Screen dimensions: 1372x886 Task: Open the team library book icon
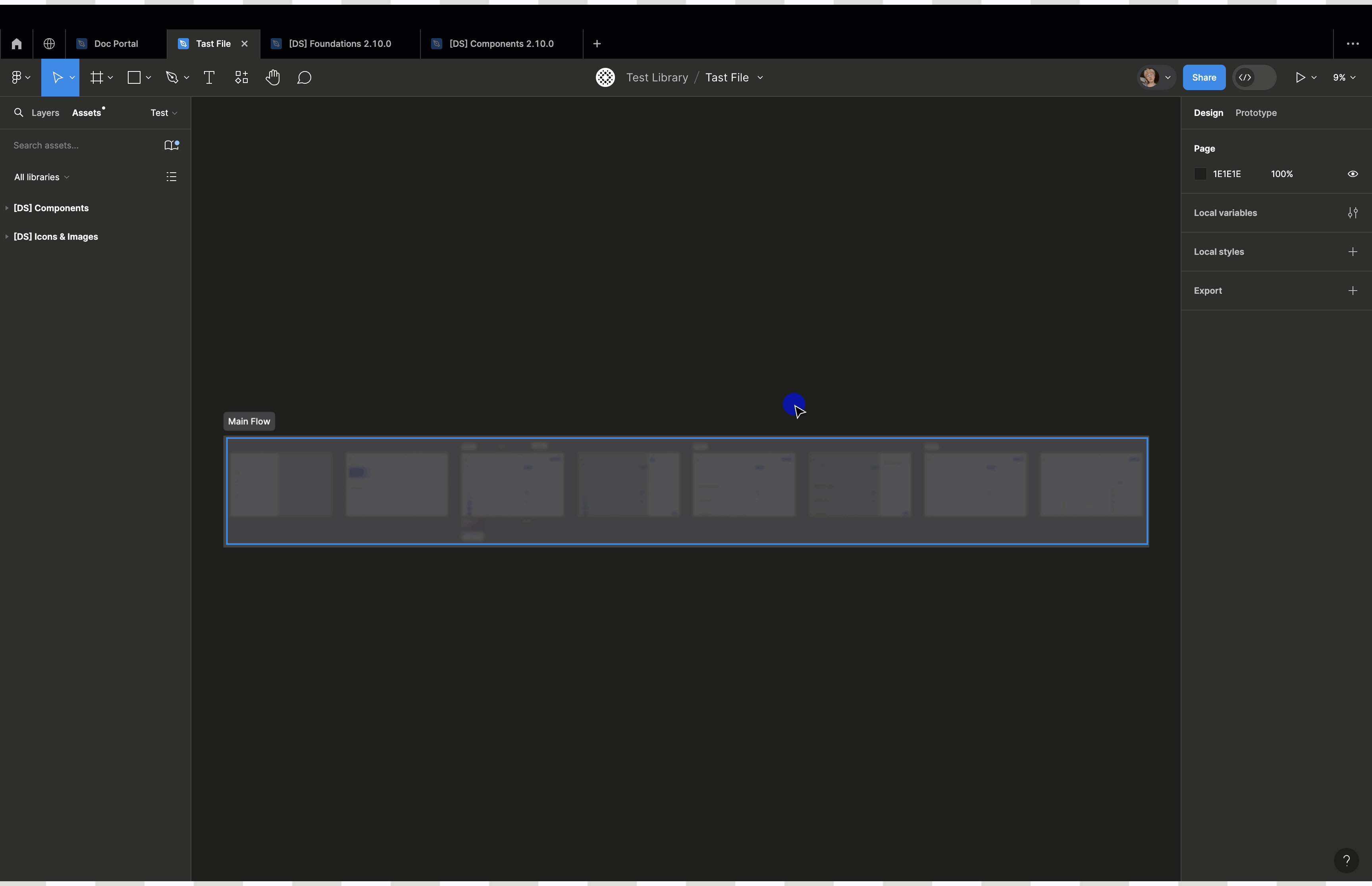point(171,146)
